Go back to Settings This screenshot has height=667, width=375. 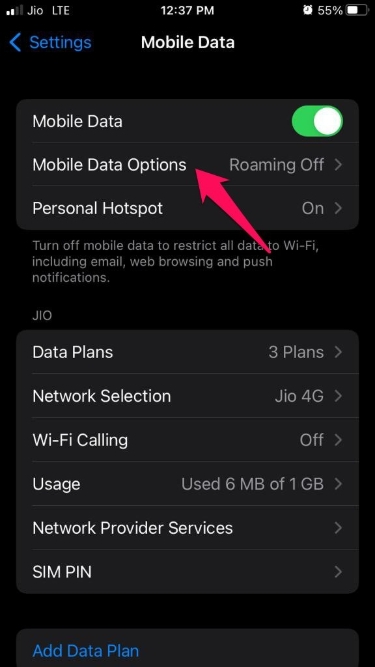tap(50, 43)
